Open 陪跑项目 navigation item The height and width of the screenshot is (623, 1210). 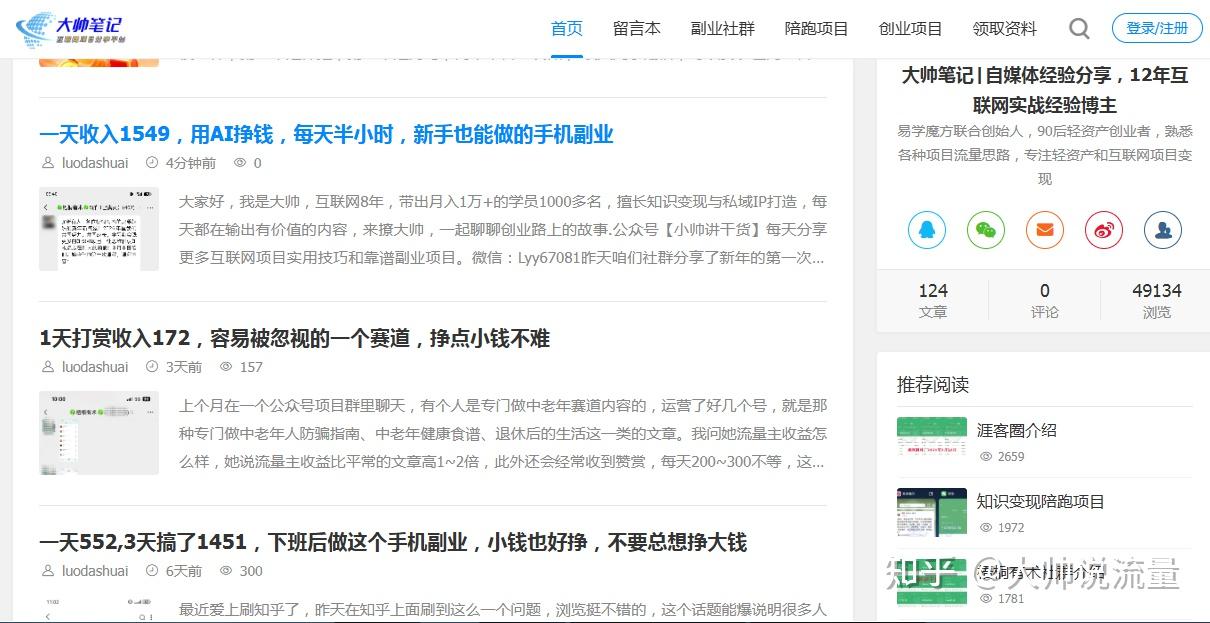pyautogui.click(x=817, y=29)
